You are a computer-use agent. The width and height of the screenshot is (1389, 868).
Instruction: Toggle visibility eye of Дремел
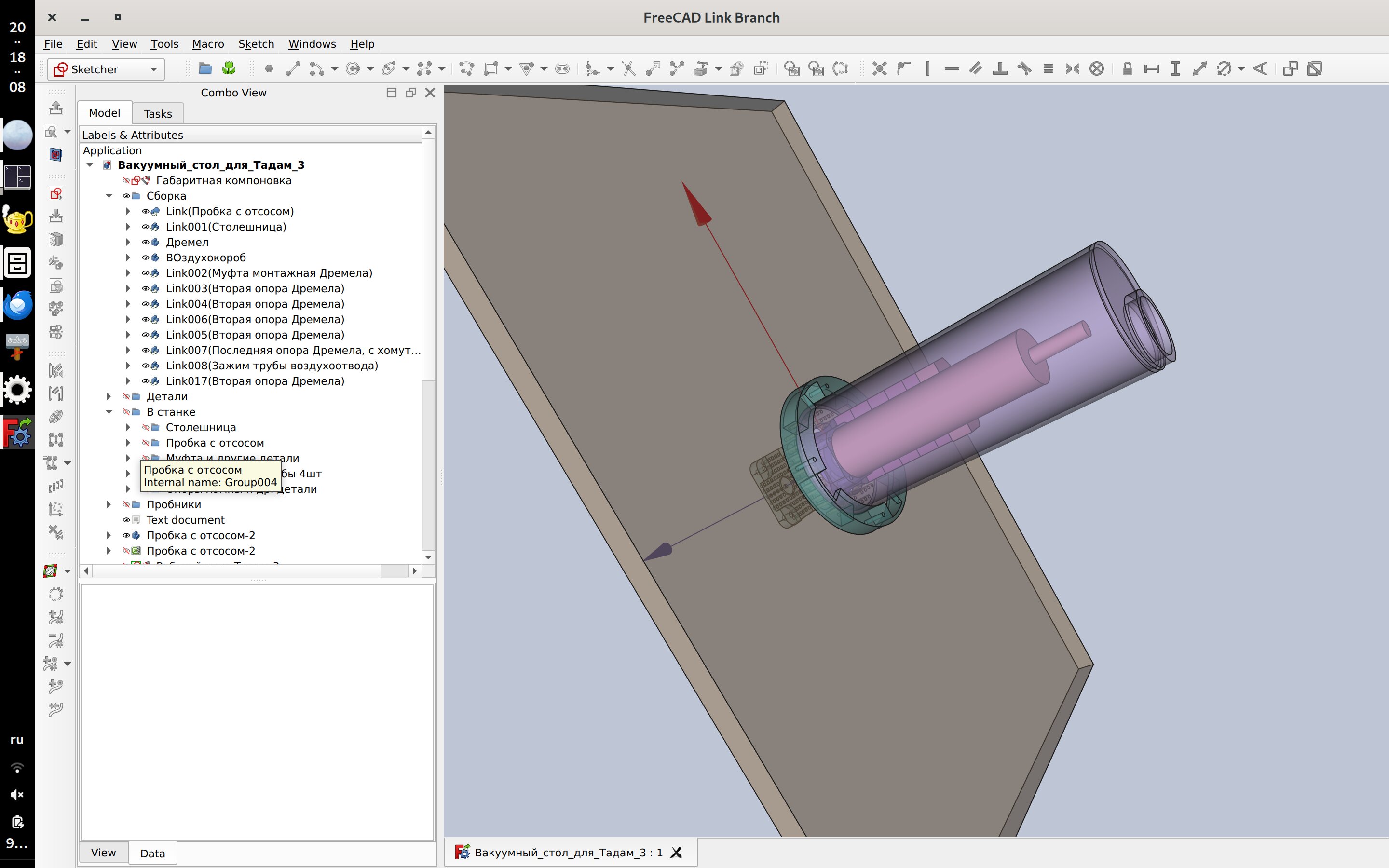[x=145, y=242]
